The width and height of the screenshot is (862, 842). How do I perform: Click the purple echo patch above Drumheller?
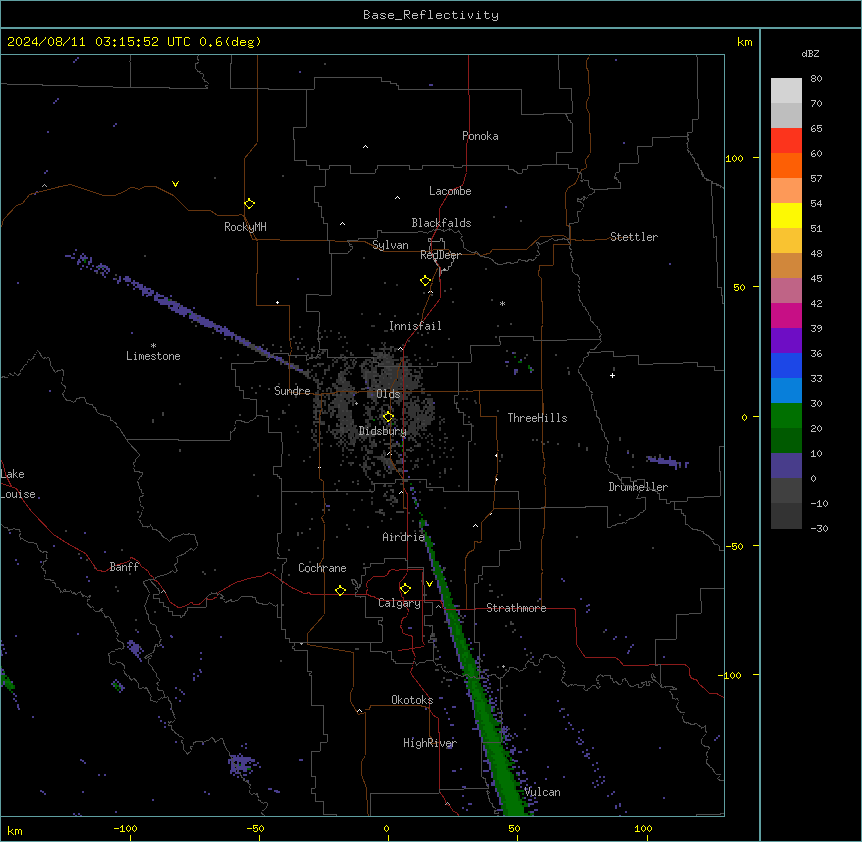[667, 461]
